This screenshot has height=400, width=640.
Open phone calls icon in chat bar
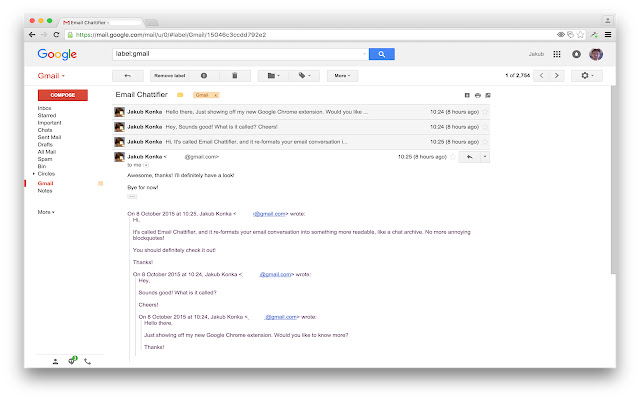click(x=87, y=361)
